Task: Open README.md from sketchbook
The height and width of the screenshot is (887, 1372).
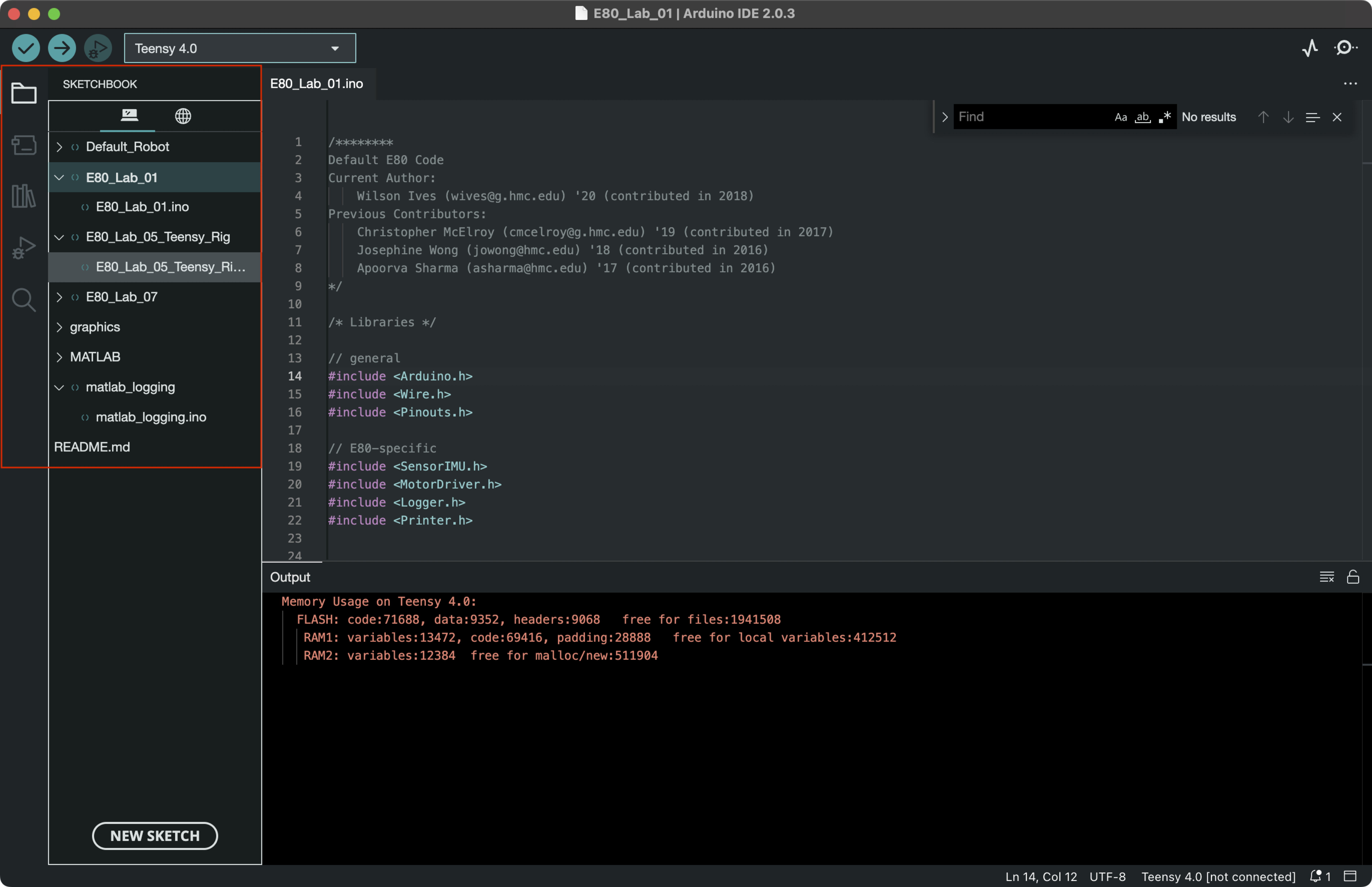Action: [x=92, y=447]
